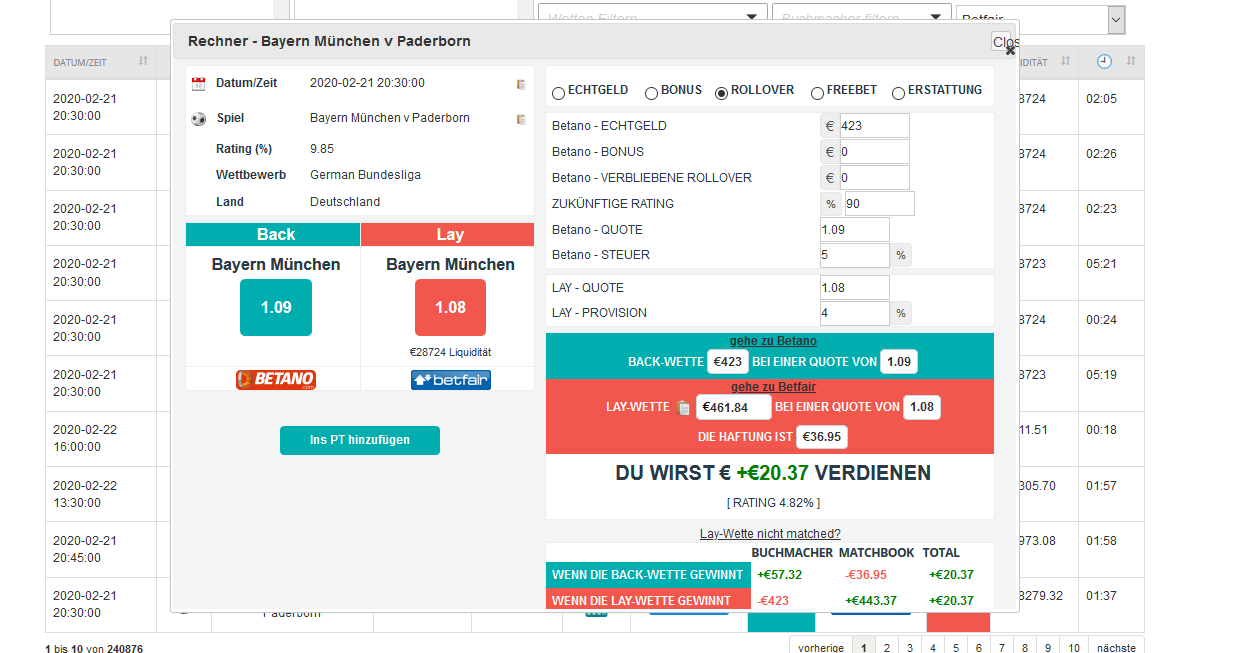Screen dimensions: 1247x653
Task: Select the FREEBET radio option
Action: (x=817, y=92)
